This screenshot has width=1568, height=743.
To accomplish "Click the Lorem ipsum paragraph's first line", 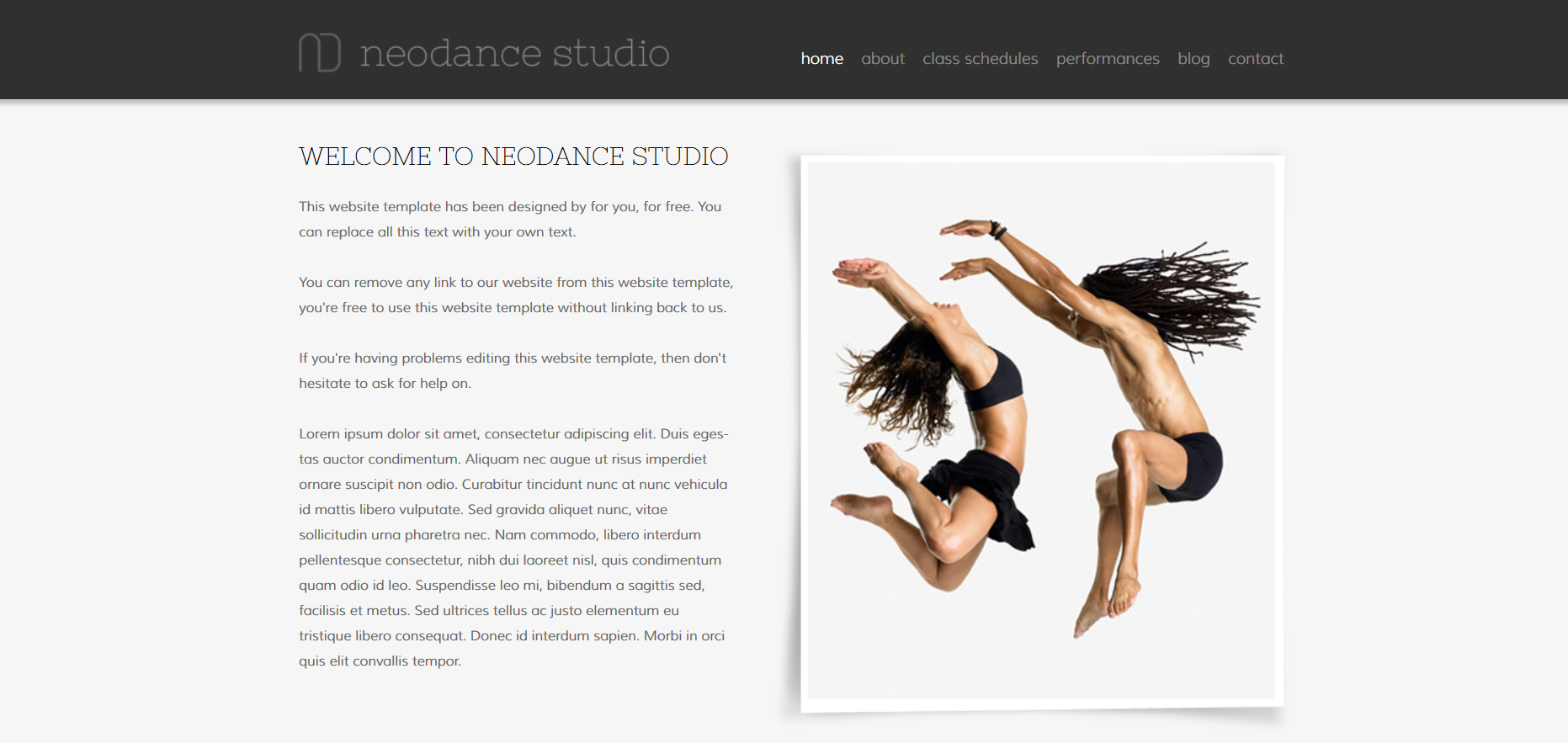I will click(513, 434).
